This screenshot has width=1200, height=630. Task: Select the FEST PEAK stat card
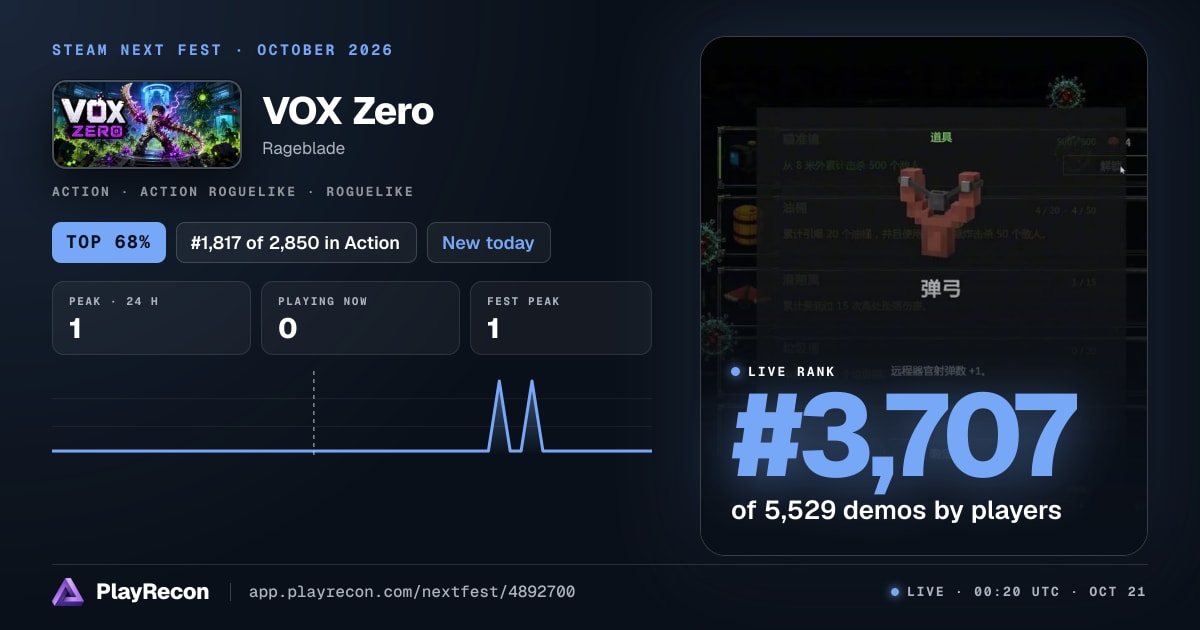pos(561,318)
